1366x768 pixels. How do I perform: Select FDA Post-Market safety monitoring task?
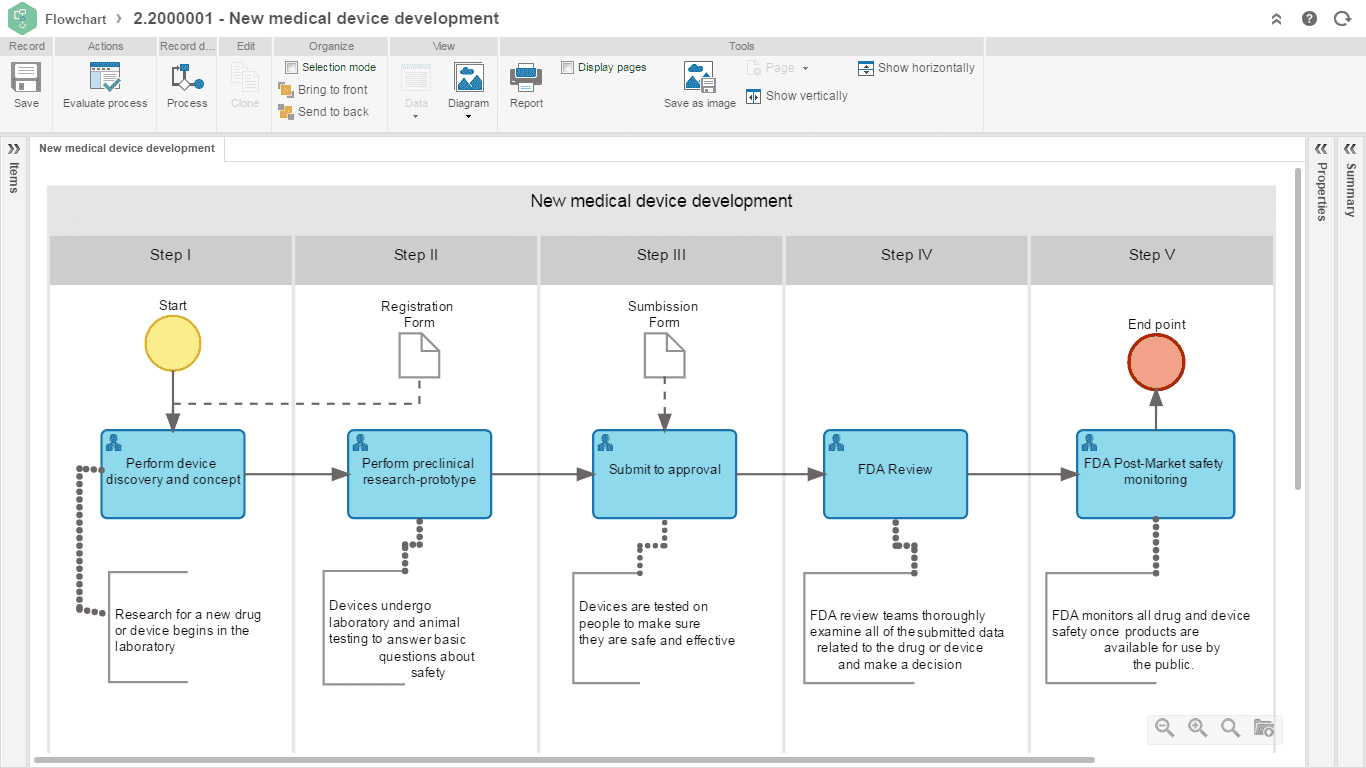(1156, 474)
